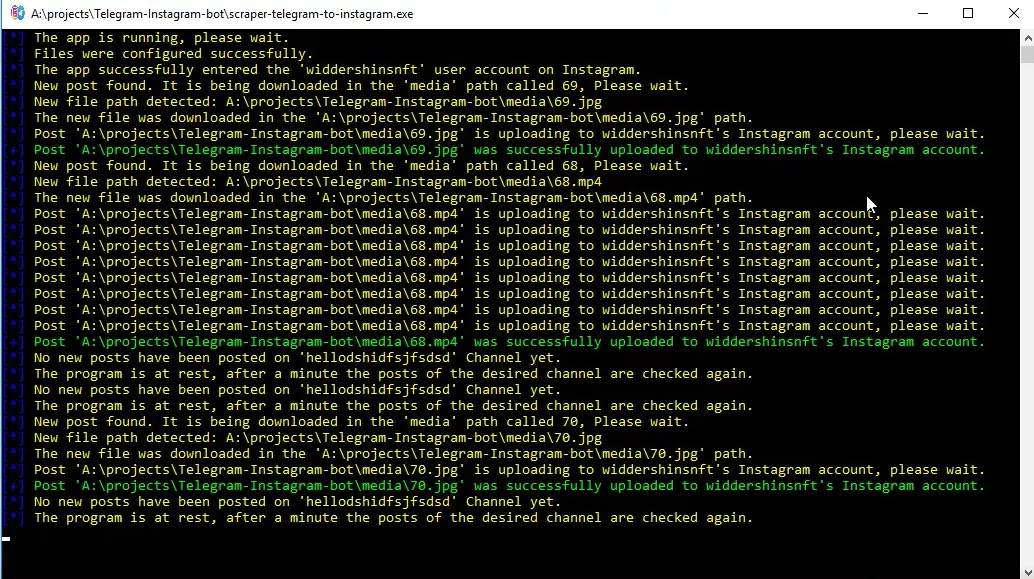Click 'New post found' line called 68
Viewport: 1034px width, 579px height.
point(361,166)
